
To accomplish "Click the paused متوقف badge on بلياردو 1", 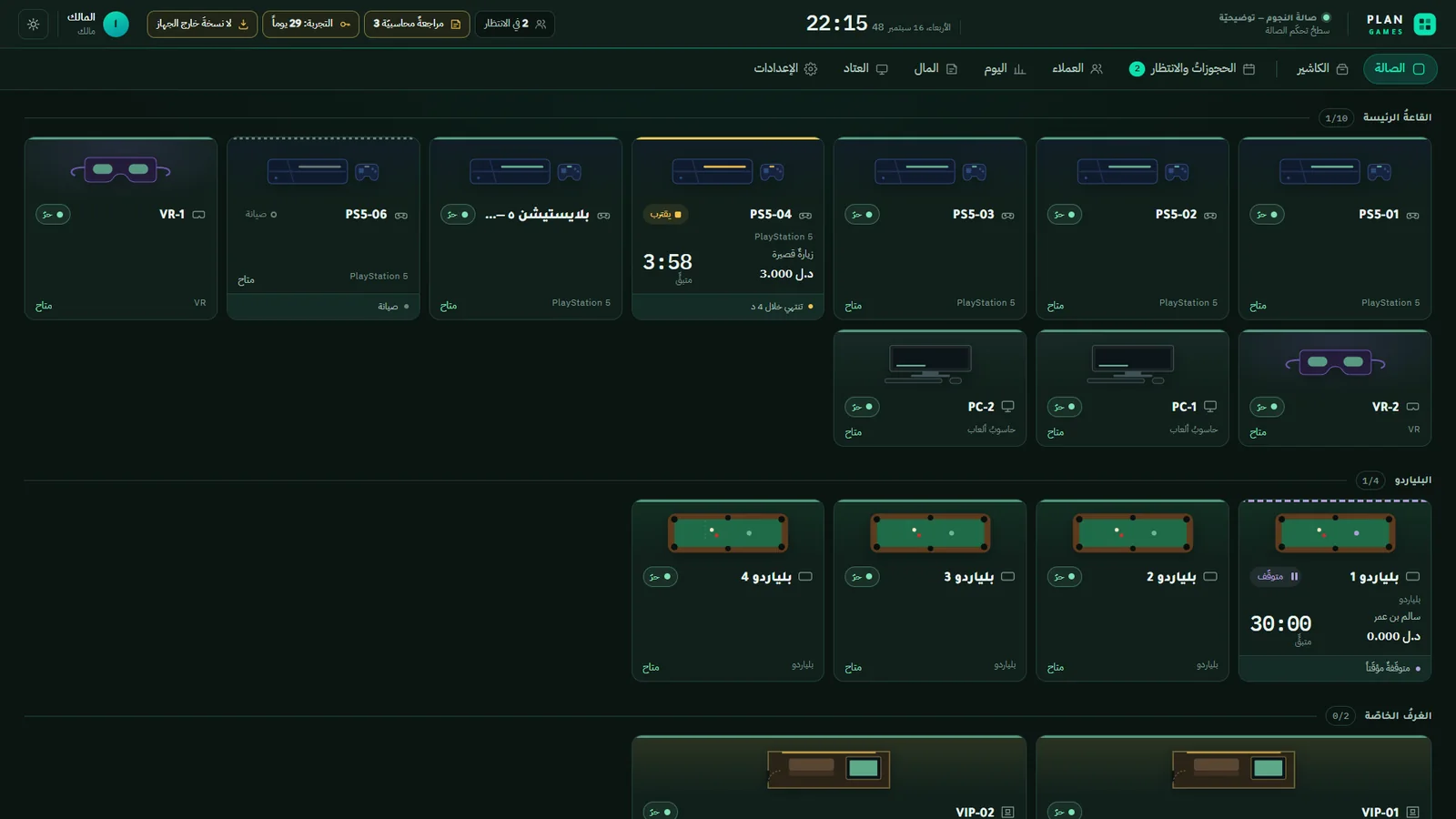I will (1278, 577).
